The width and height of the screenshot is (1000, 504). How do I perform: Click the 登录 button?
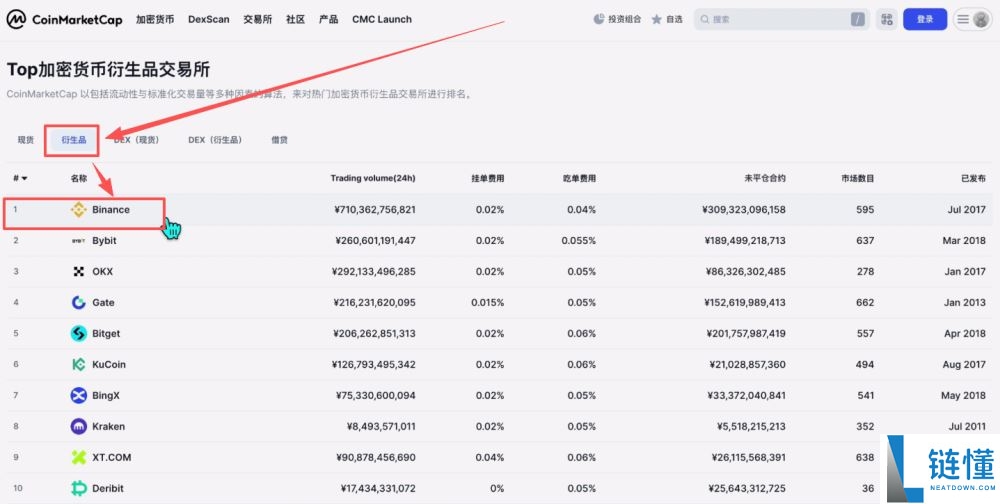[925, 19]
